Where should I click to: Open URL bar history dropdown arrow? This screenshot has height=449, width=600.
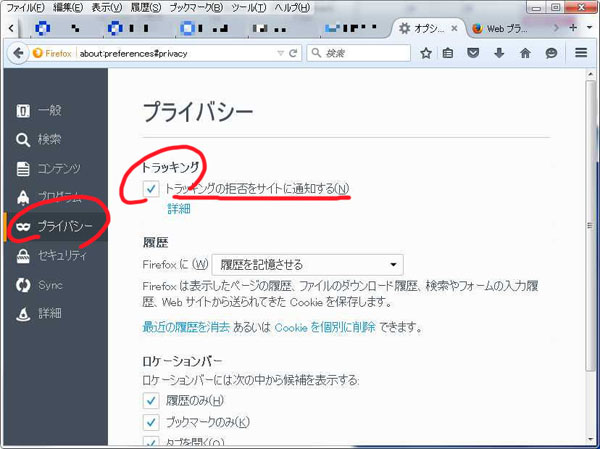280,53
